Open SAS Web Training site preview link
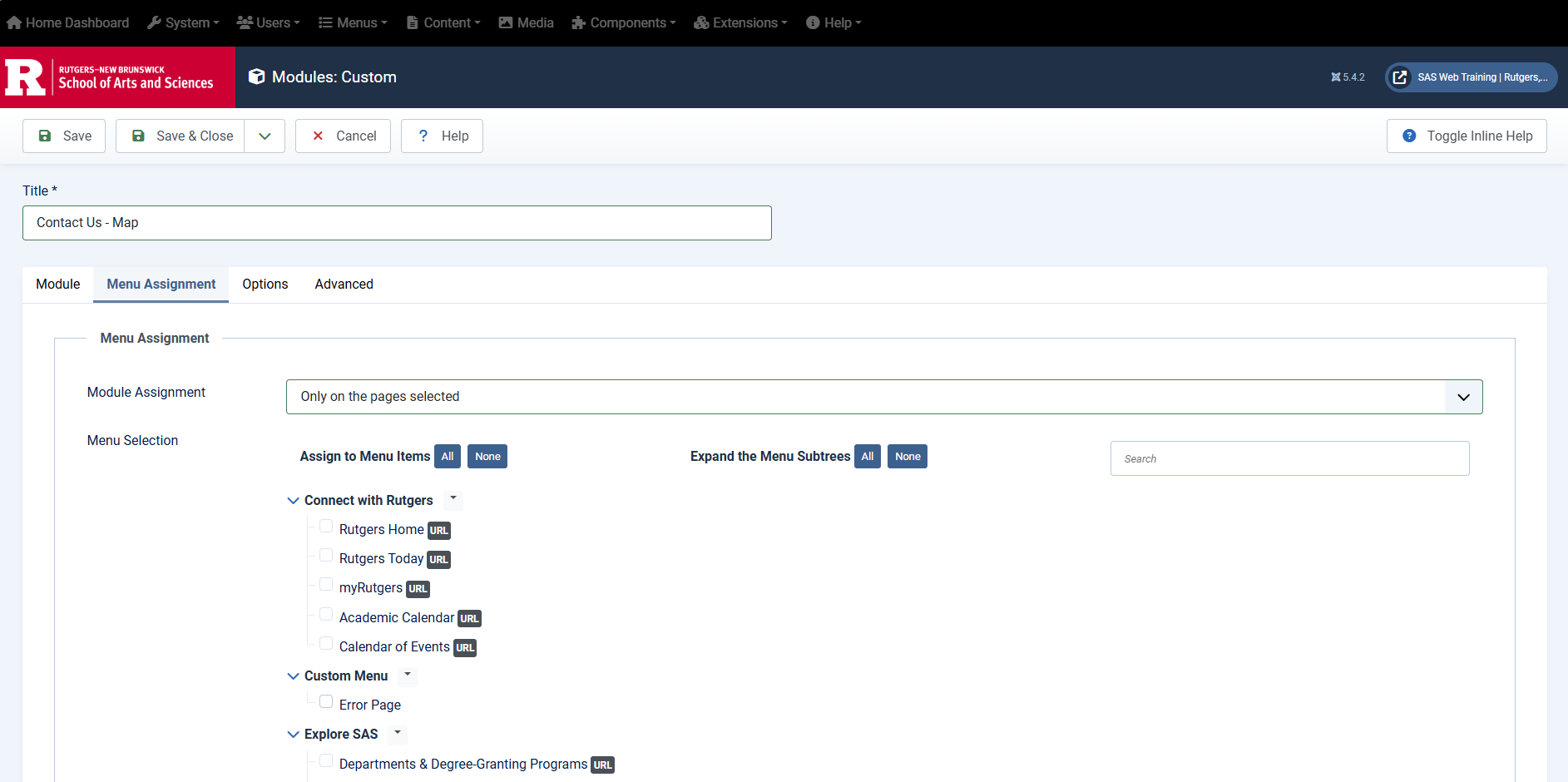Image resolution: width=1568 pixels, height=782 pixels. pyautogui.click(x=1471, y=77)
